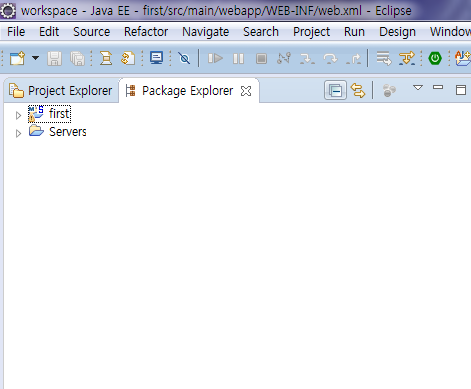
Task: Click the Open Console monitor icon
Action: [x=156, y=58]
